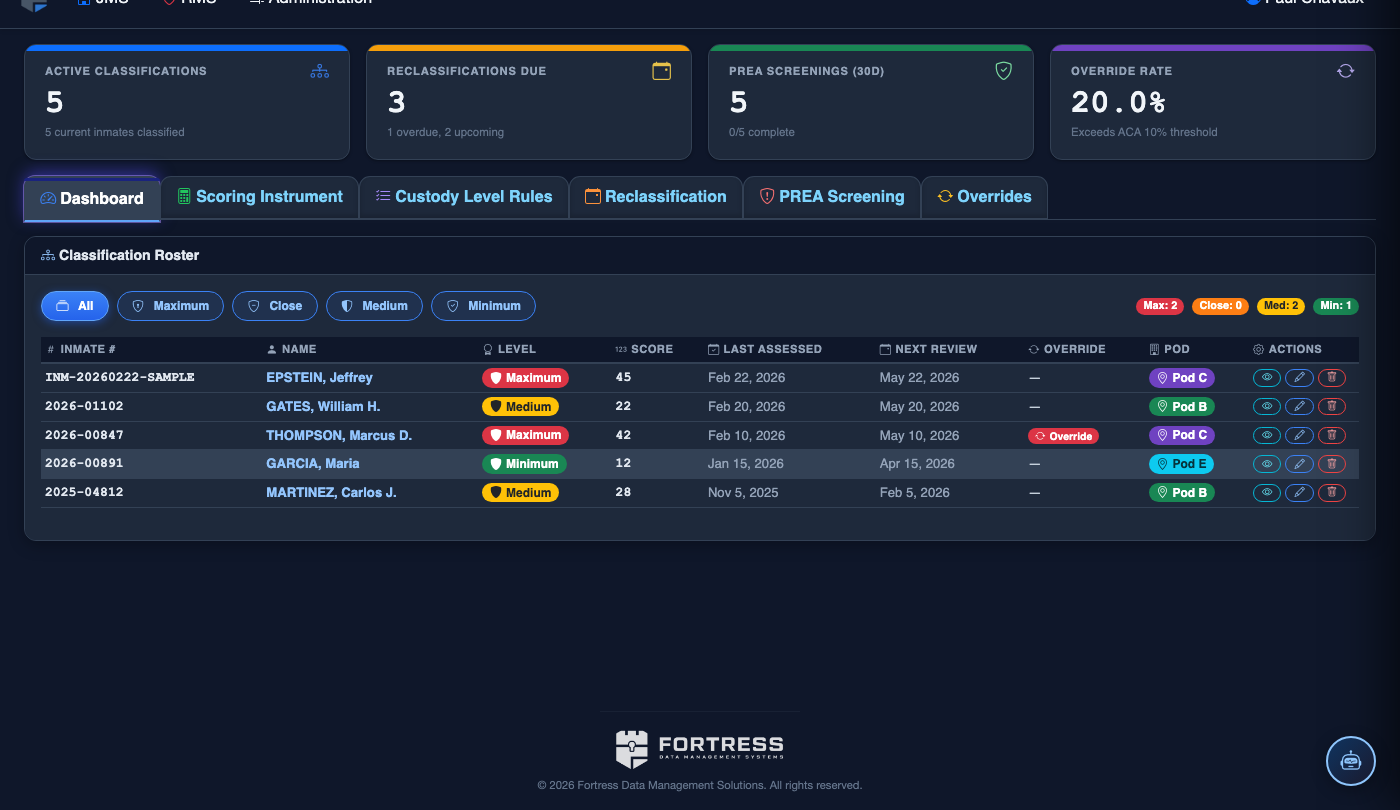Viewport: 1400px width, 810px height.
Task: Filter roster by Minimum custody level
Action: click(483, 306)
